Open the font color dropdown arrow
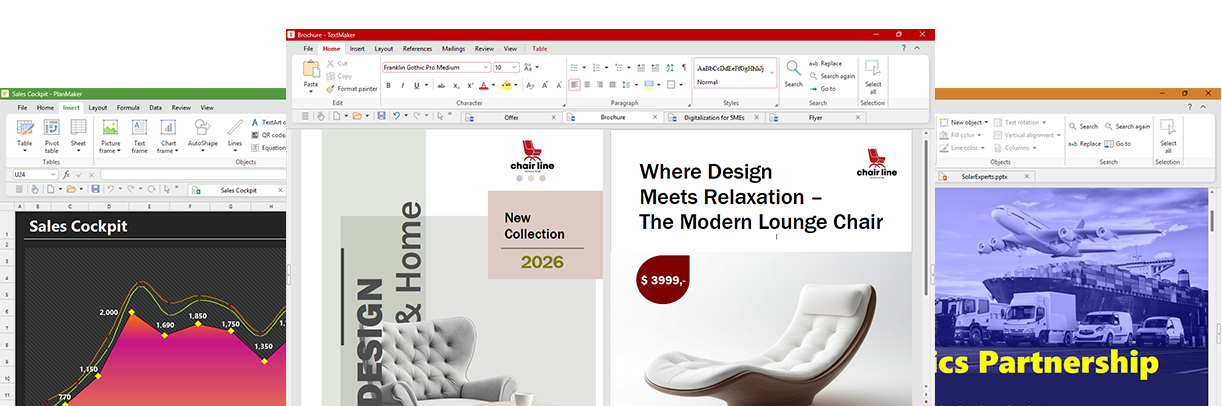Viewport: 1222px width, 406px height. 493,86
